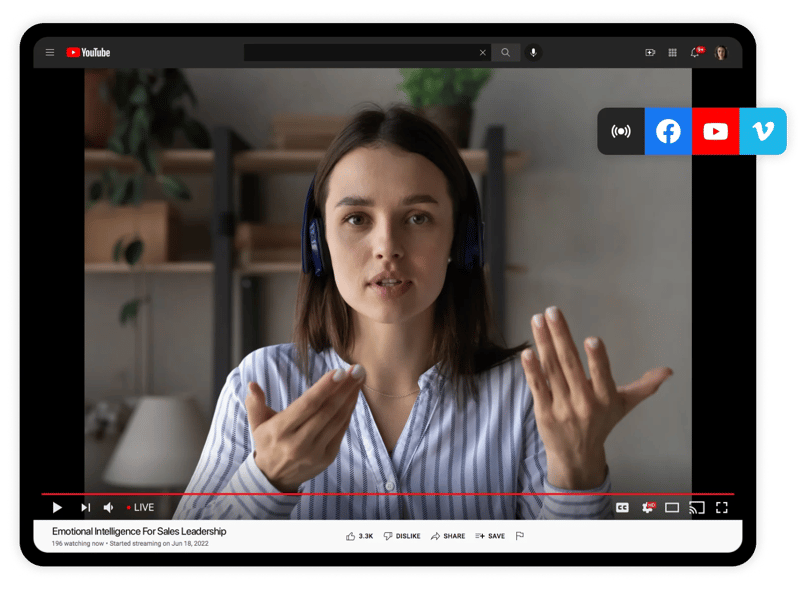Open voice search with the microphone icon

coord(532,51)
